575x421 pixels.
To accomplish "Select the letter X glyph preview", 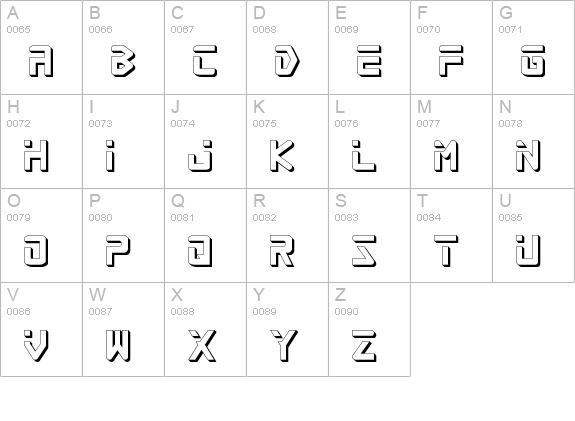I will [x=202, y=346].
